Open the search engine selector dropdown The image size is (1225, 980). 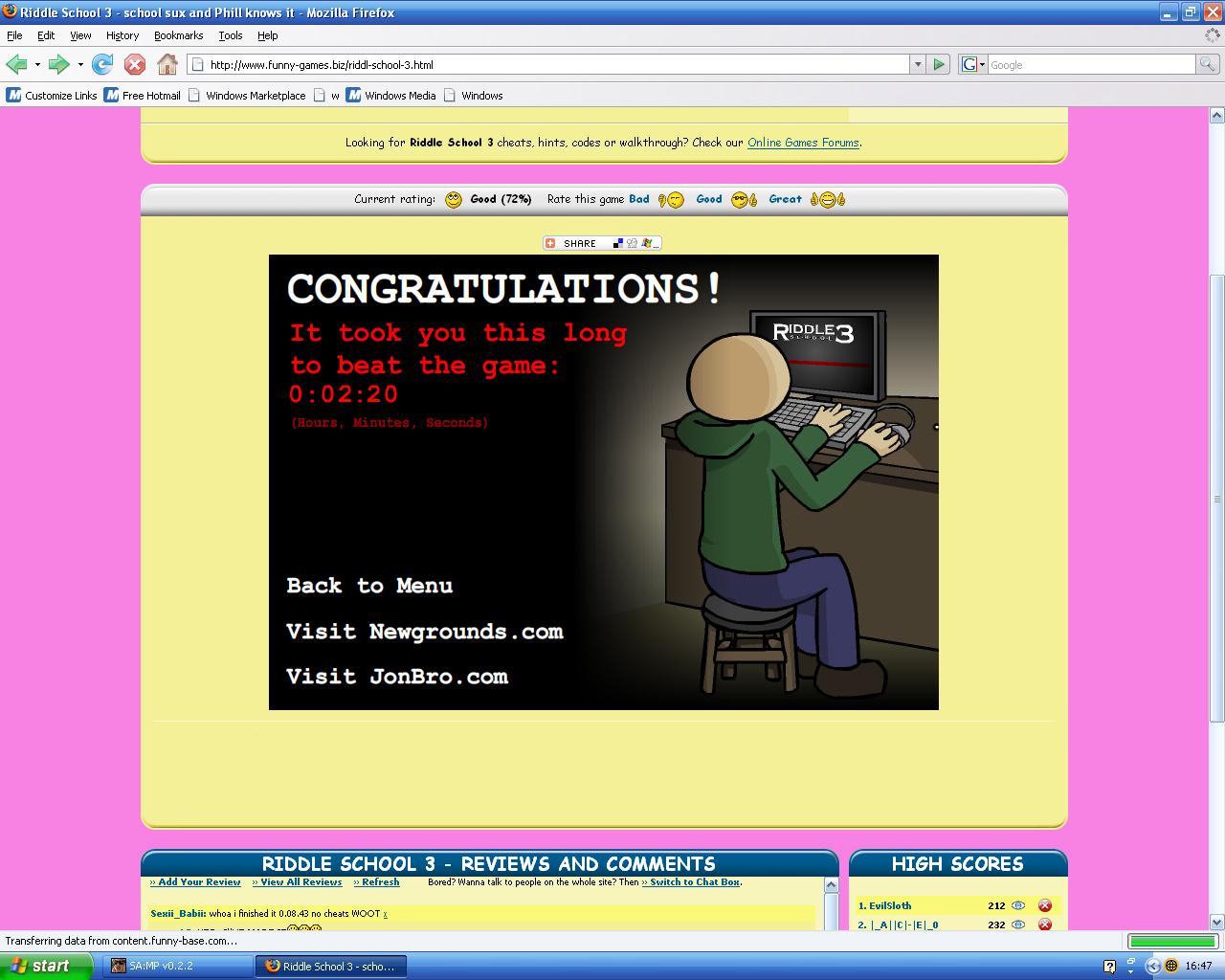973,64
